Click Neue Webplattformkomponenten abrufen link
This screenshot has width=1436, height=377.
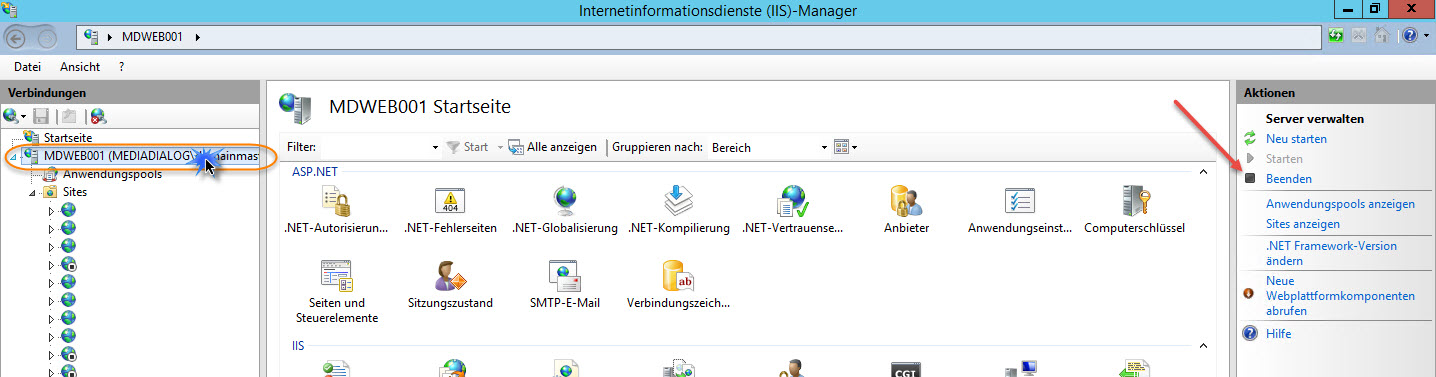pos(1340,296)
